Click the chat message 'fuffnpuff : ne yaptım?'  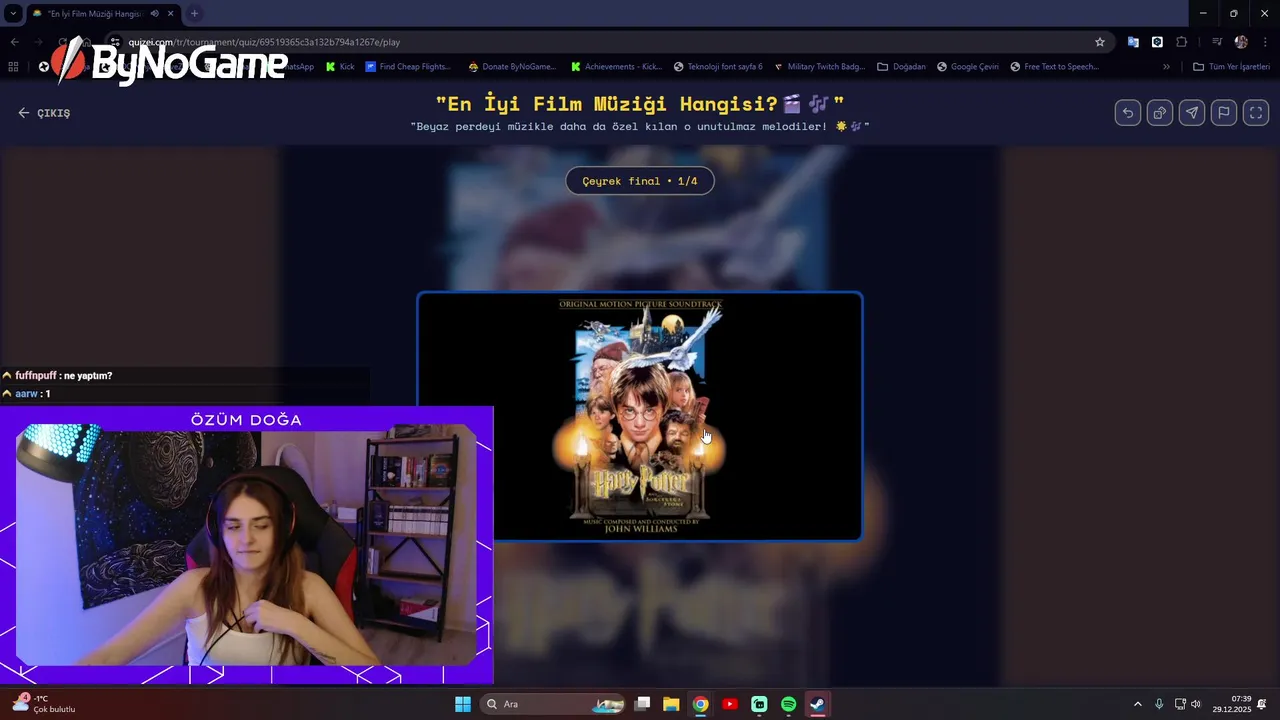pyautogui.click(x=64, y=376)
